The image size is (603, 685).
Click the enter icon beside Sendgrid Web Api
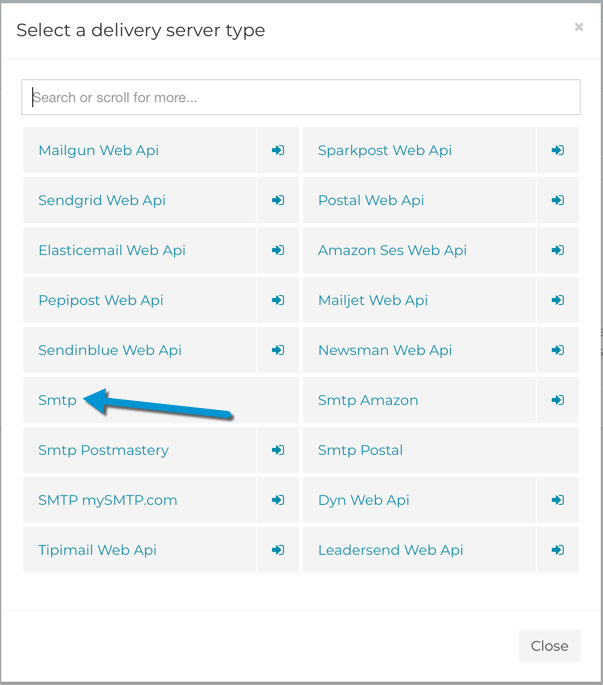pyautogui.click(x=278, y=200)
